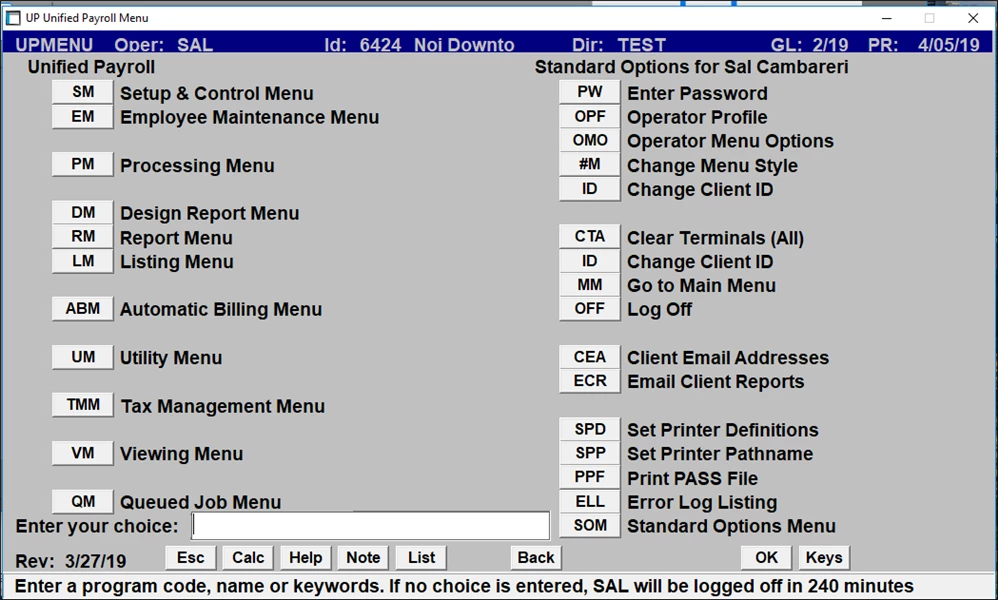This screenshot has width=998, height=600.
Task: Click the EM Employee Maintenance button
Action: pyautogui.click(x=83, y=116)
